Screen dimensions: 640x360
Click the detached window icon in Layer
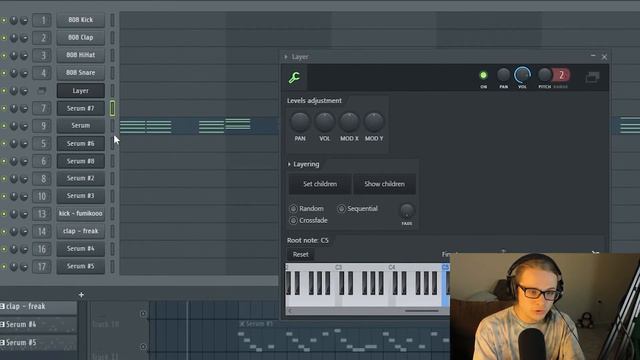(x=592, y=77)
